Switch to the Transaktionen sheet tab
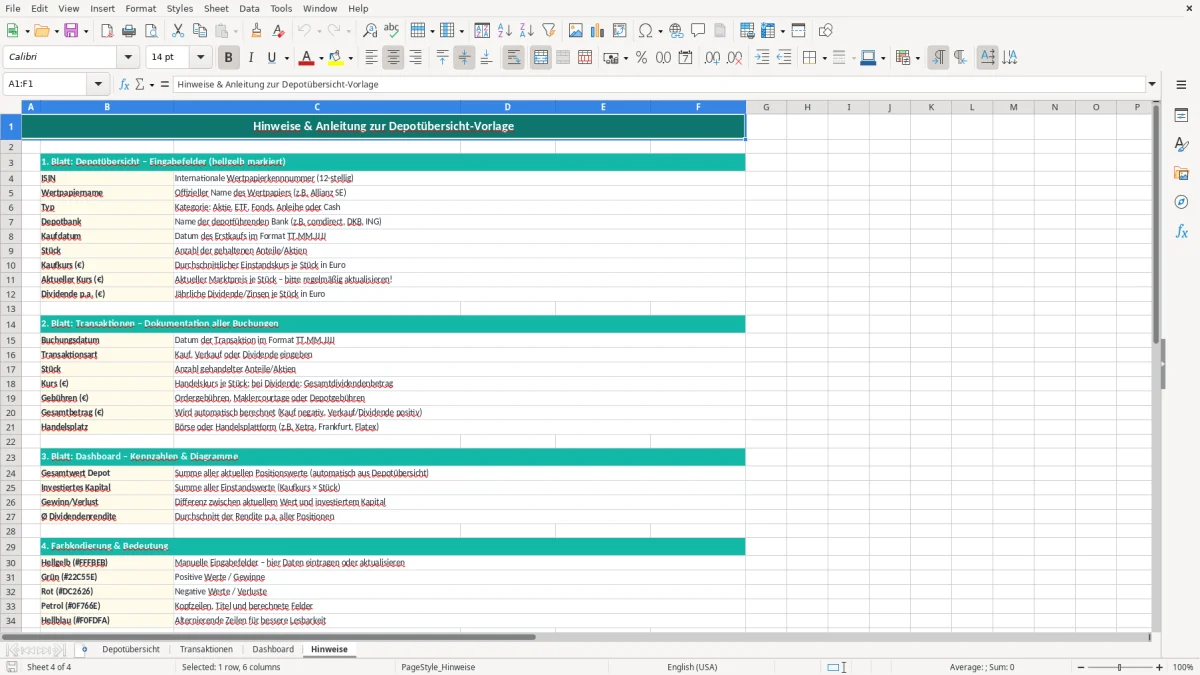 click(x=206, y=649)
